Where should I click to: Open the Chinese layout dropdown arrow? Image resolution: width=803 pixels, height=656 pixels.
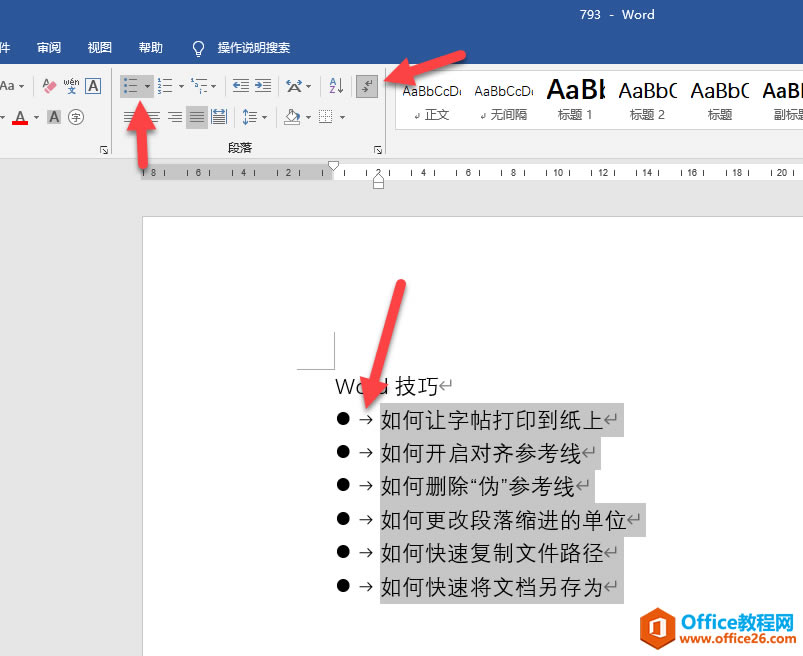click(x=308, y=86)
